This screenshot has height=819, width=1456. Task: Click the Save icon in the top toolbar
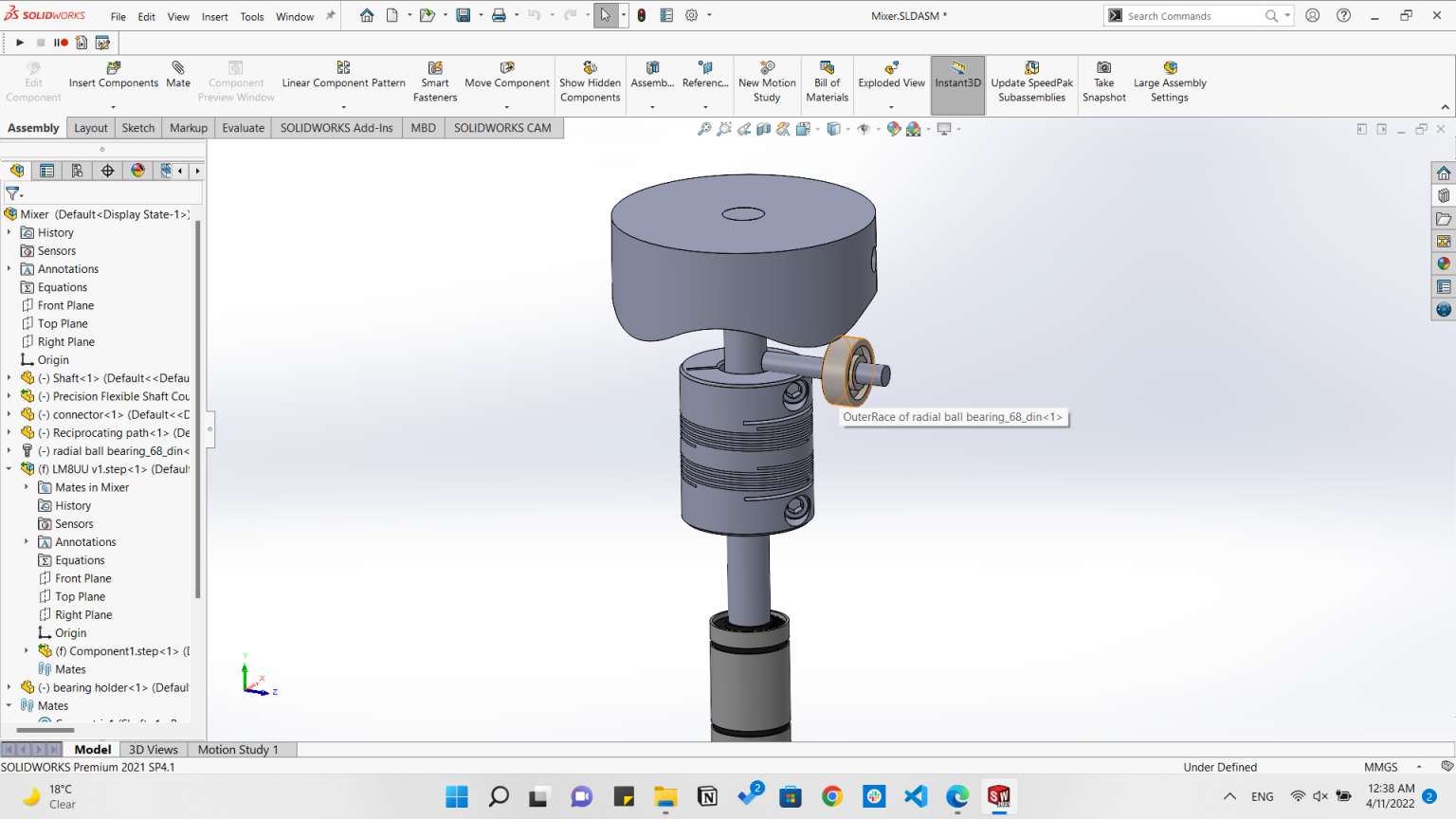pyautogui.click(x=464, y=15)
